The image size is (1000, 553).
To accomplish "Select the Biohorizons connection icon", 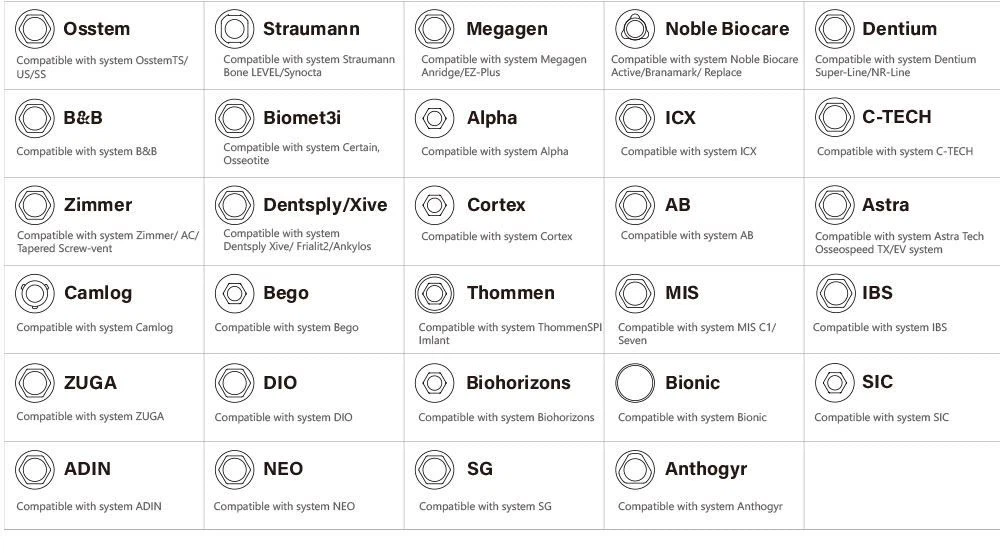I will [434, 382].
